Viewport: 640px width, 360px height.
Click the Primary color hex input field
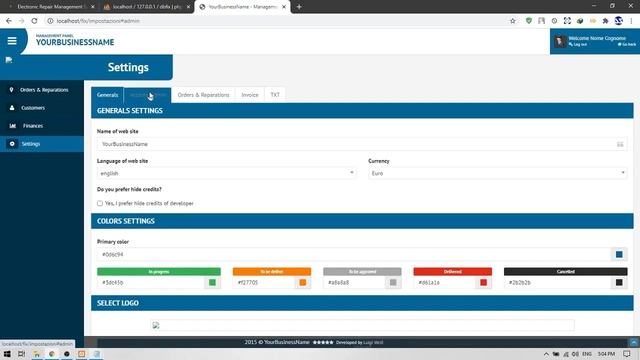[354, 254]
